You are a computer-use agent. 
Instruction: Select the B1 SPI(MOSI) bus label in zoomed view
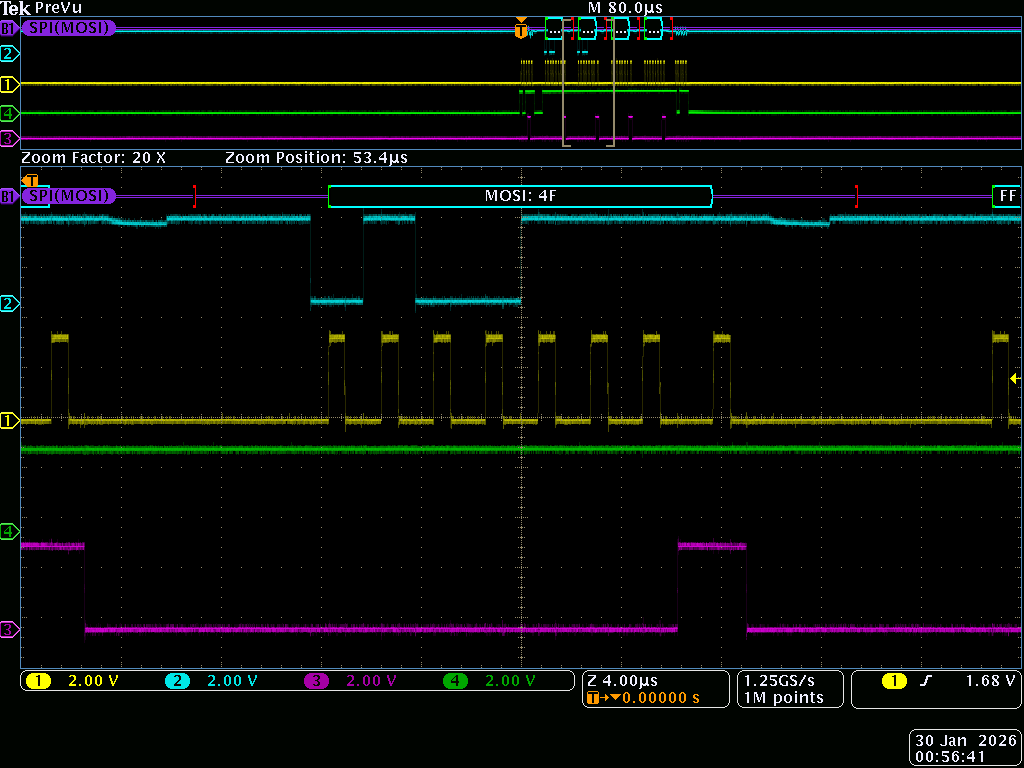click(x=68, y=196)
